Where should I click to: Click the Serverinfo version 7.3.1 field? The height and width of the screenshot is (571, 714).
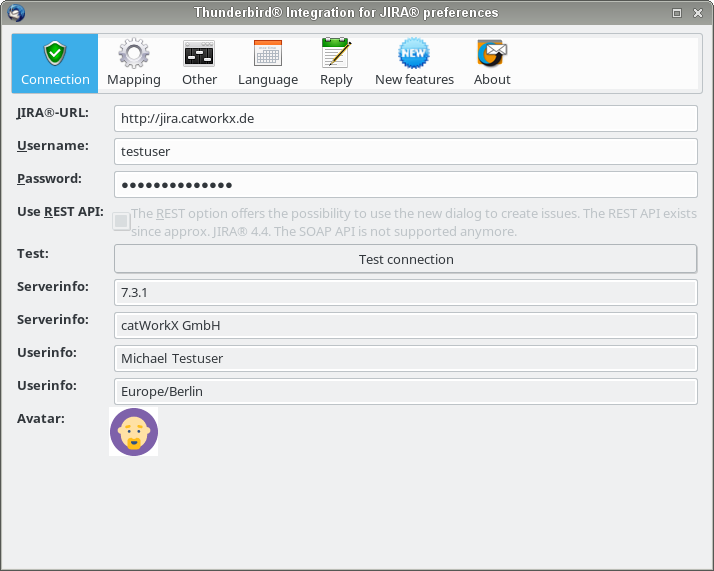[405, 293]
